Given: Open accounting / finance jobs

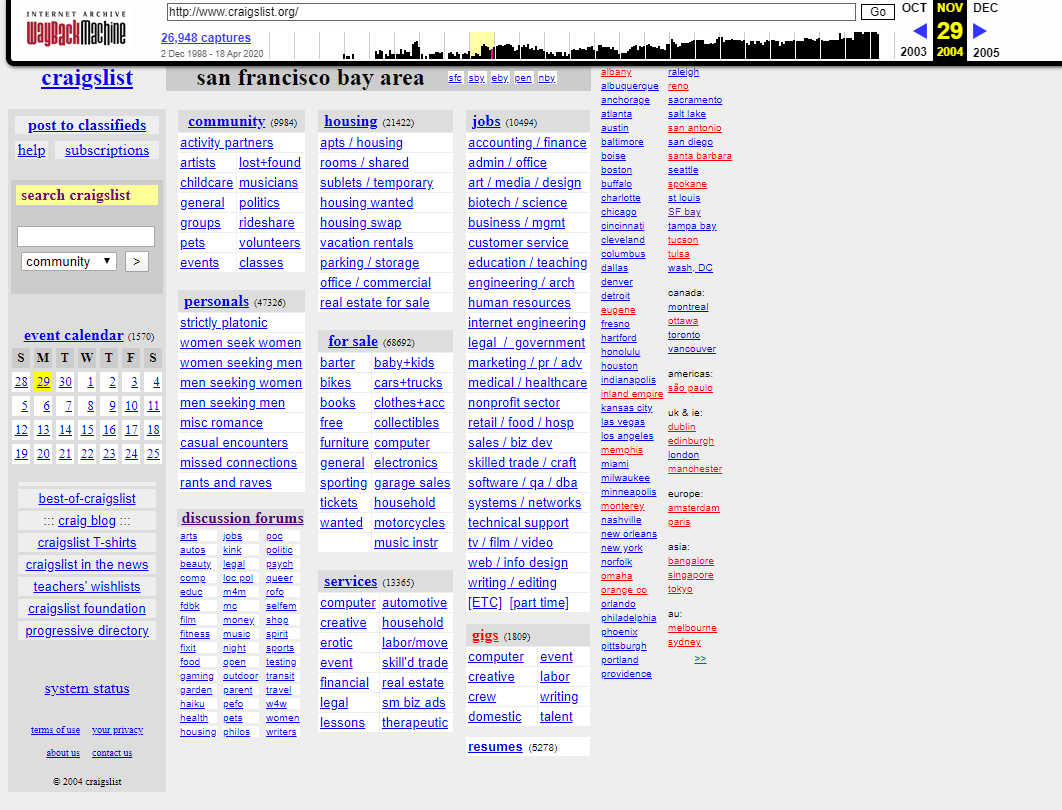Looking at the screenshot, I should coord(527,142).
